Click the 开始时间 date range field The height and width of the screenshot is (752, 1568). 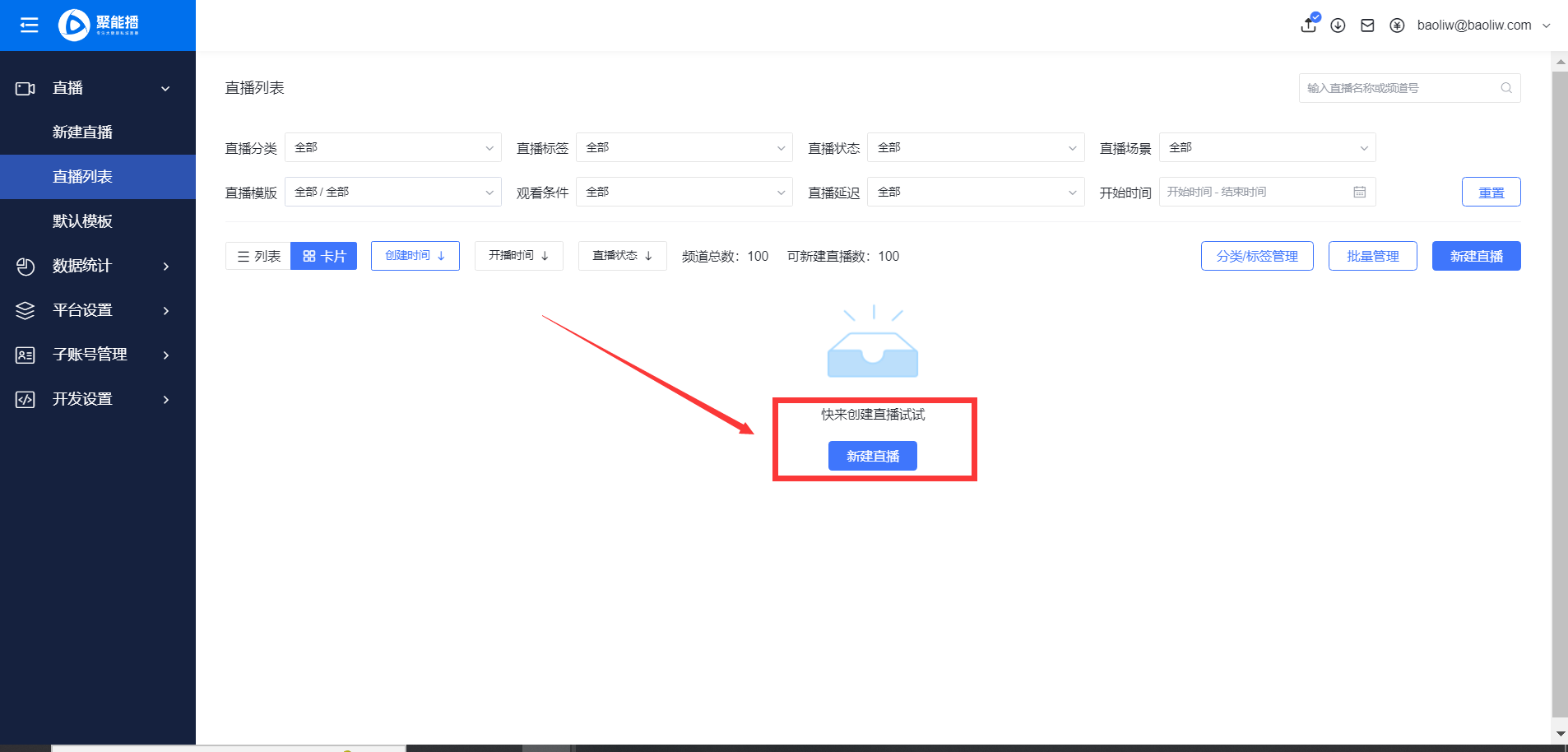click(x=1268, y=192)
